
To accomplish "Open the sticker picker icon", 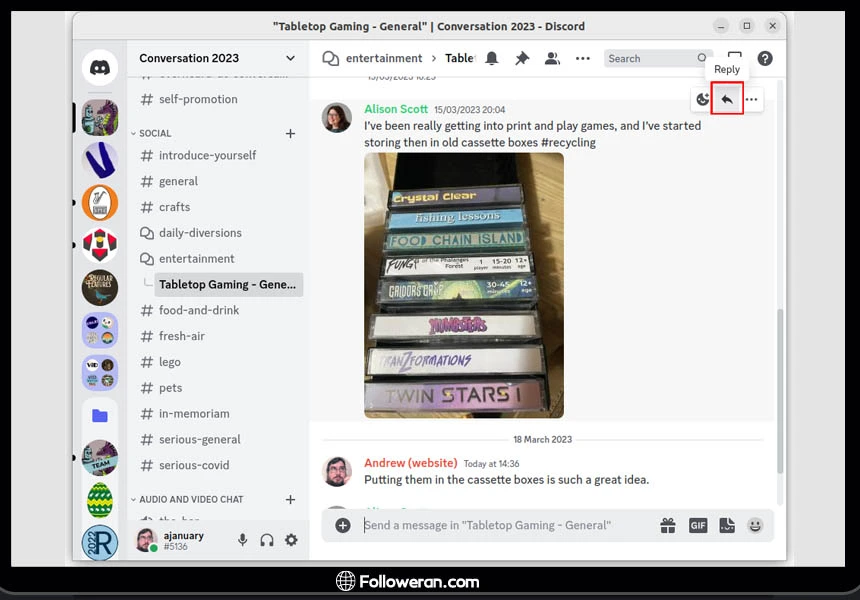I will pyautogui.click(x=727, y=525).
